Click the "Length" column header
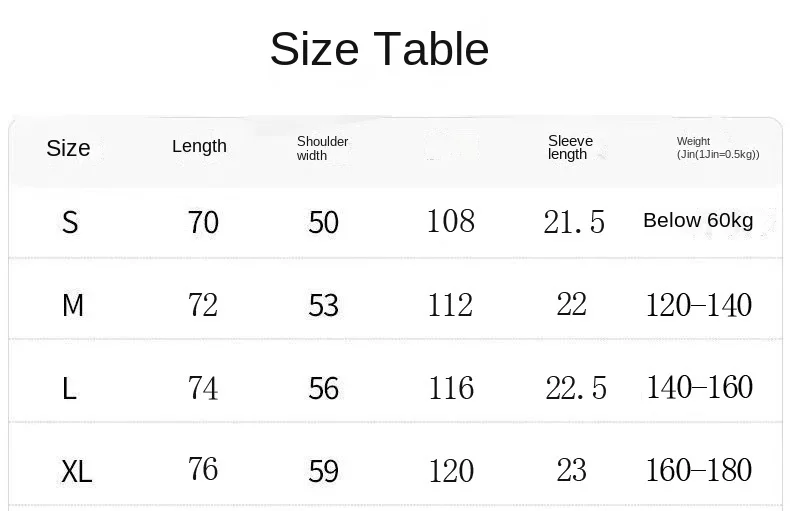The image size is (790, 511). 199,146
